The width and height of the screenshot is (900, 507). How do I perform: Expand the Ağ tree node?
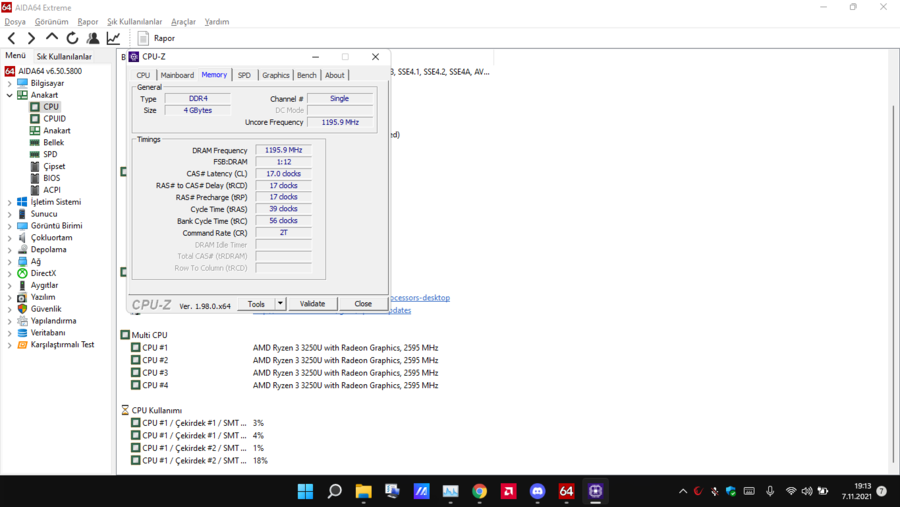coord(9,261)
